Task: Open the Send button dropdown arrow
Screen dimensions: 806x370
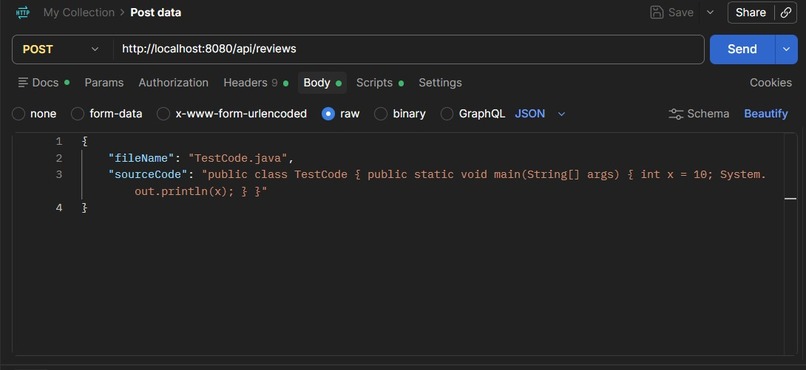Action: click(x=786, y=49)
